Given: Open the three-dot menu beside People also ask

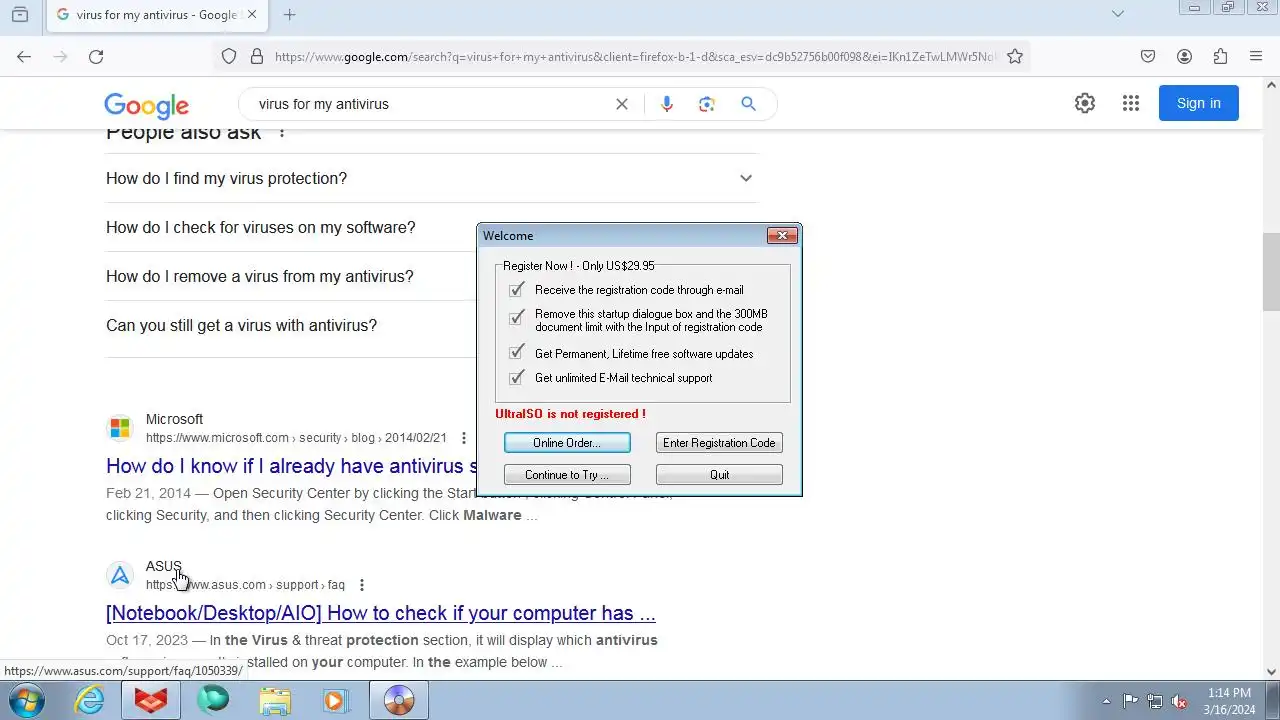Looking at the screenshot, I should 282,132.
